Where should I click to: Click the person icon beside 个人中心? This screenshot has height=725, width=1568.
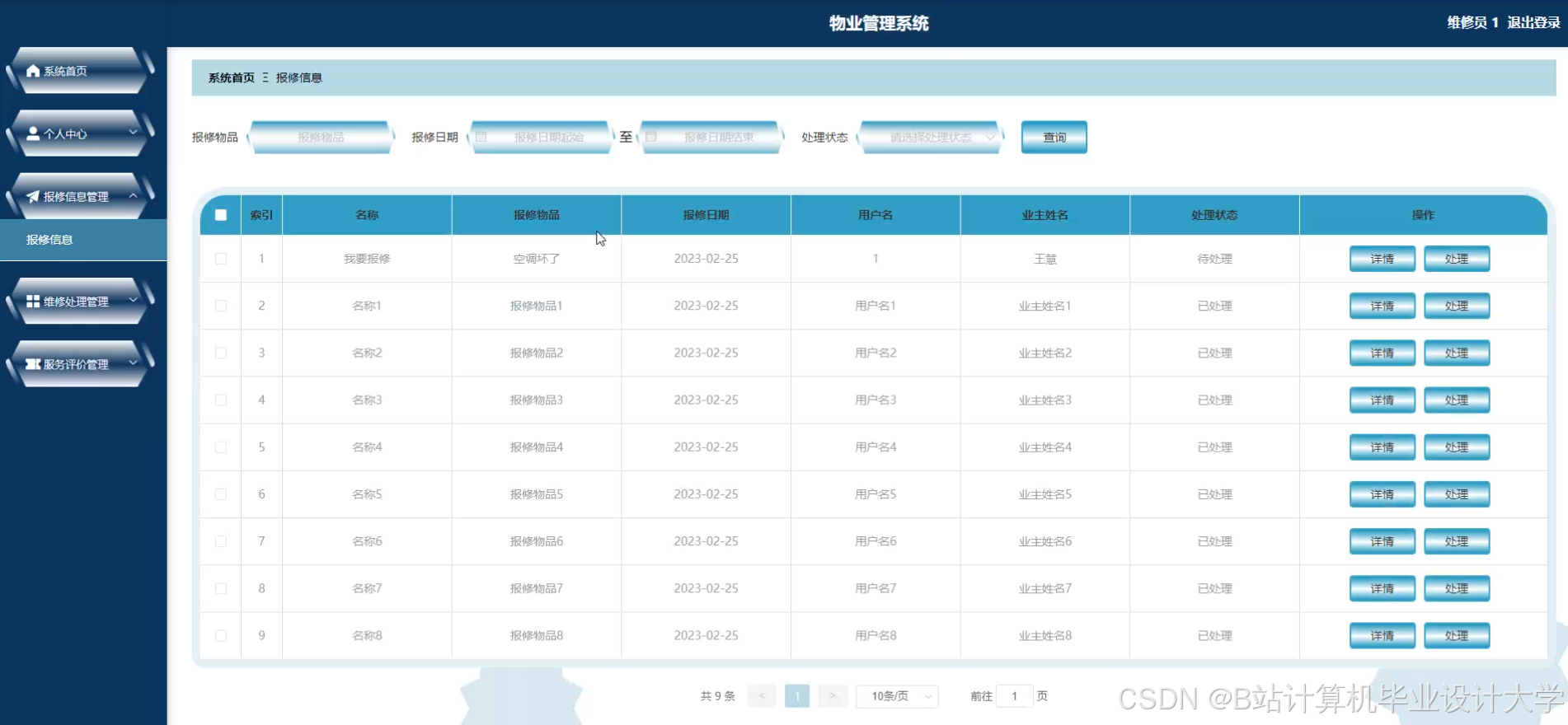point(33,133)
